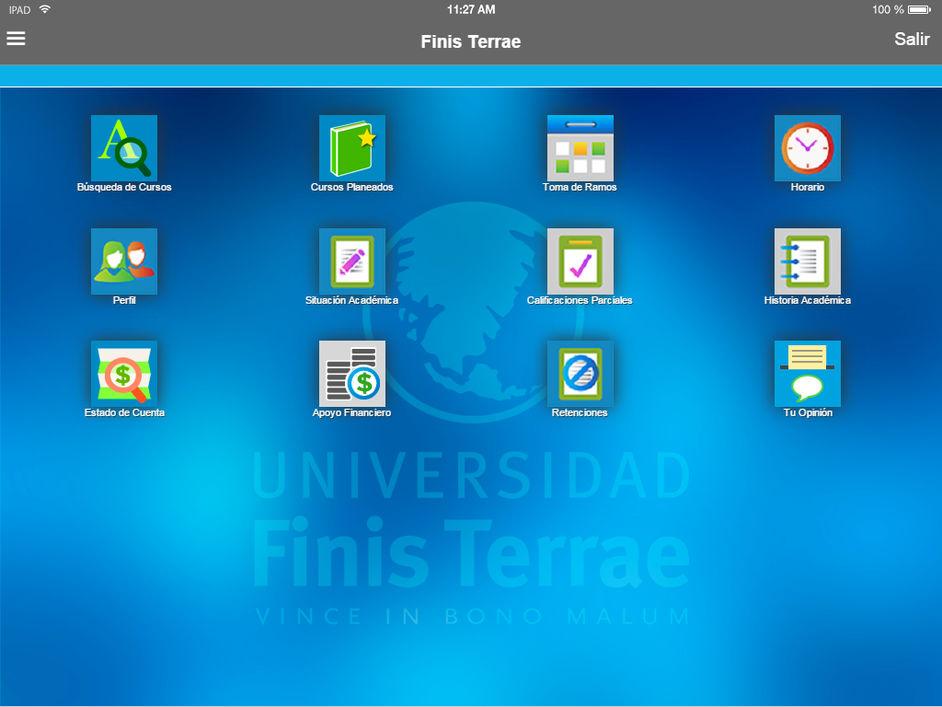Open the Búsqueda de Cursos icon
The image size is (942, 707).
(x=124, y=148)
